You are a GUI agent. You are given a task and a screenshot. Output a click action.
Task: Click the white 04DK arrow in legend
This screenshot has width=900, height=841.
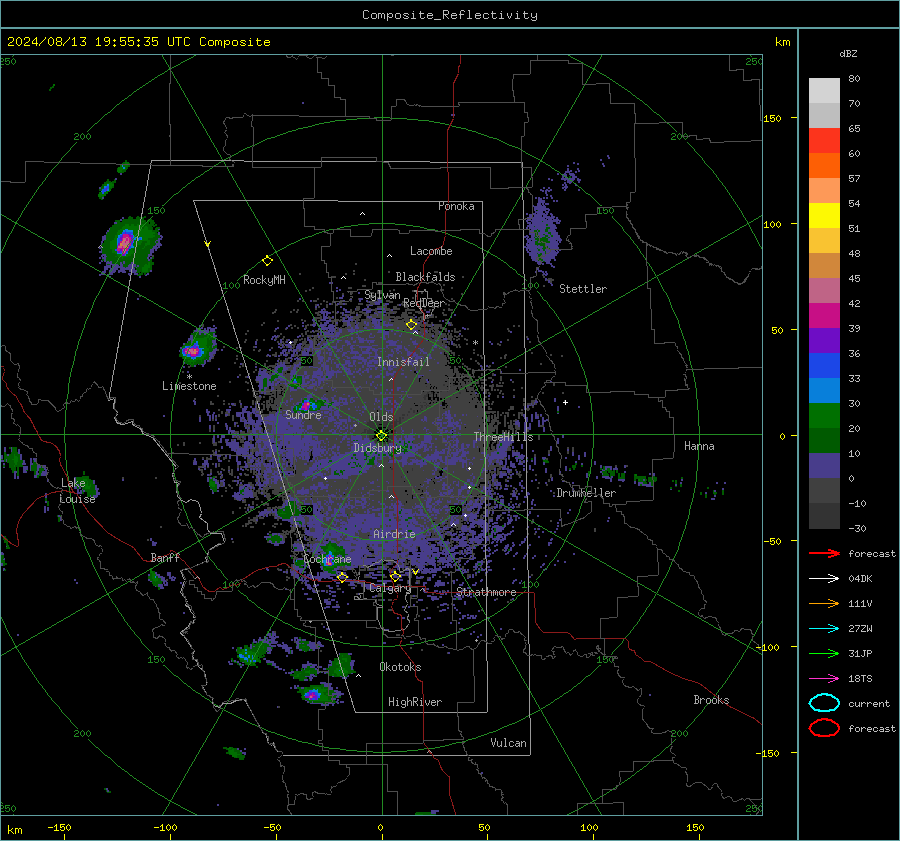824,578
